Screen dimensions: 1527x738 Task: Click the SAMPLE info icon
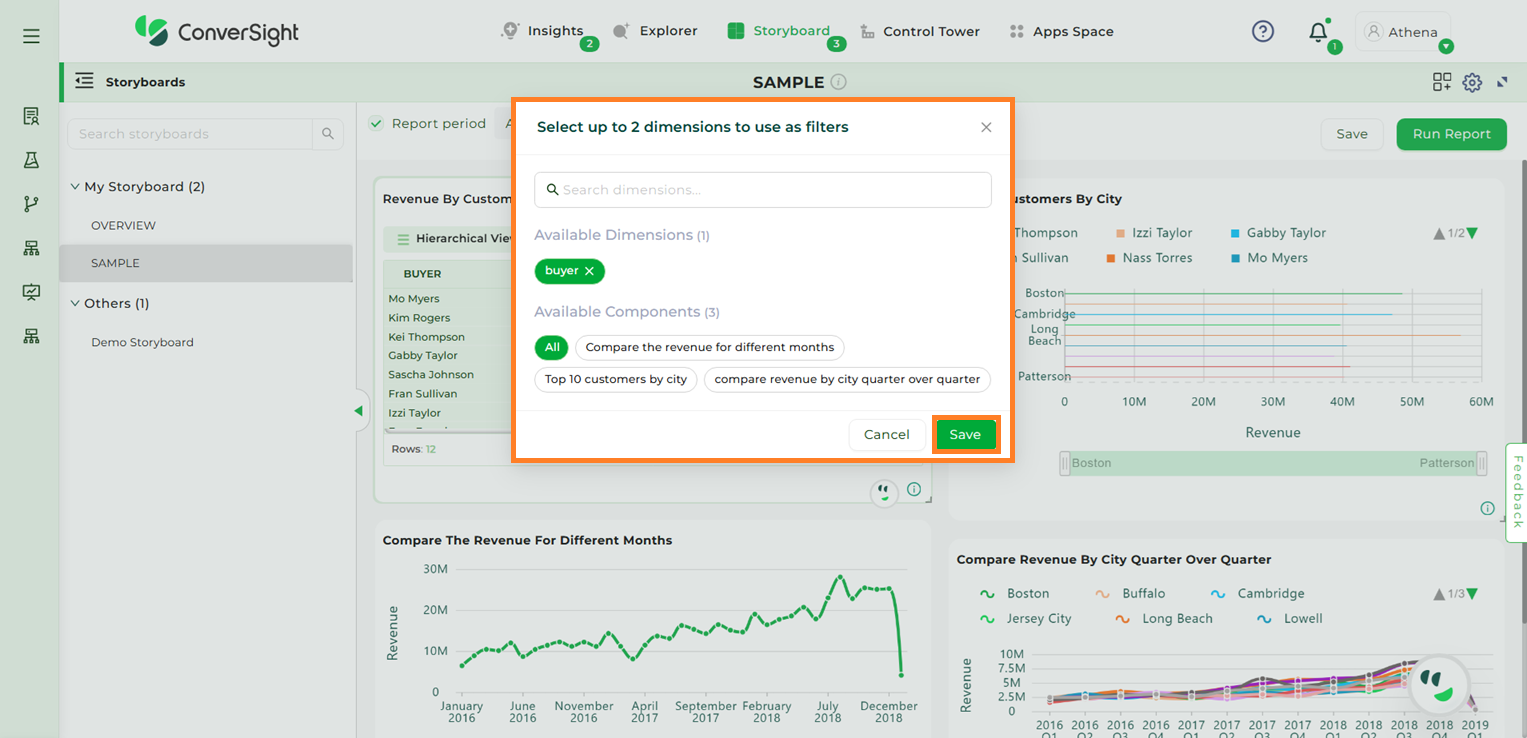[x=839, y=82]
